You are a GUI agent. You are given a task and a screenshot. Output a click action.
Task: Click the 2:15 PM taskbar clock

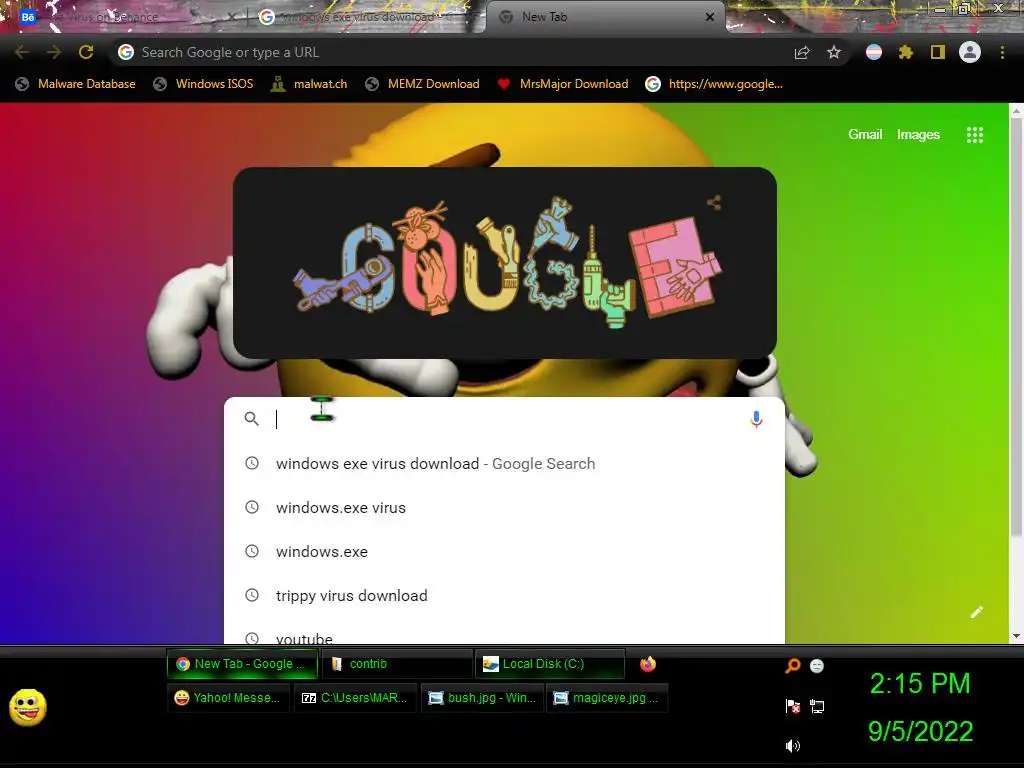(x=920, y=684)
